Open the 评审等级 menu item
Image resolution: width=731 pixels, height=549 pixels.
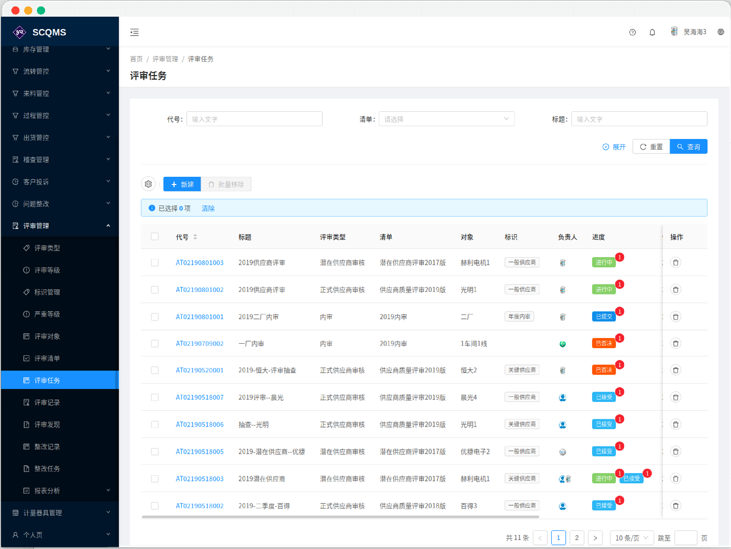coord(60,270)
